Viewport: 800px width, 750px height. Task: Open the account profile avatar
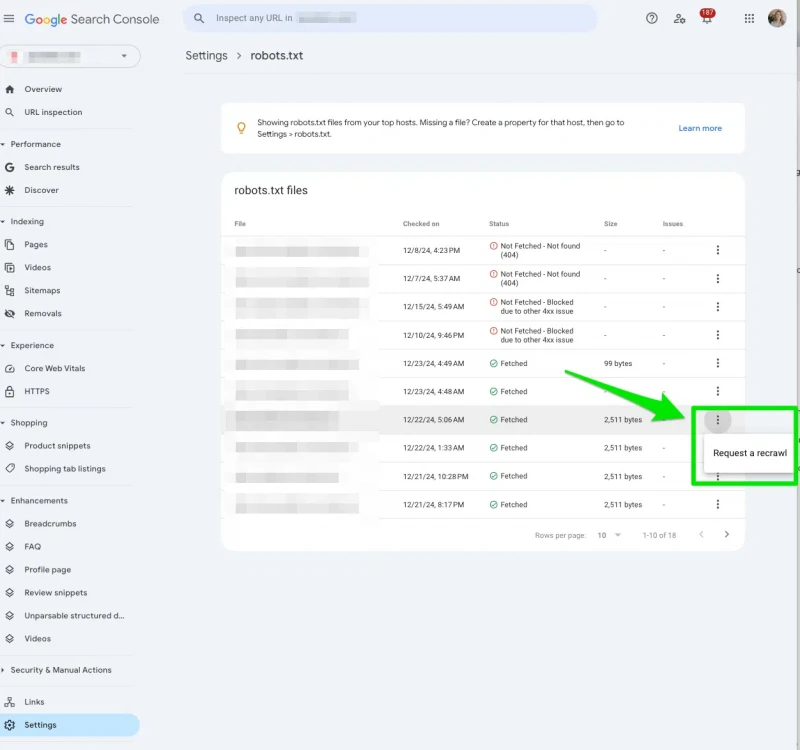click(x=777, y=18)
